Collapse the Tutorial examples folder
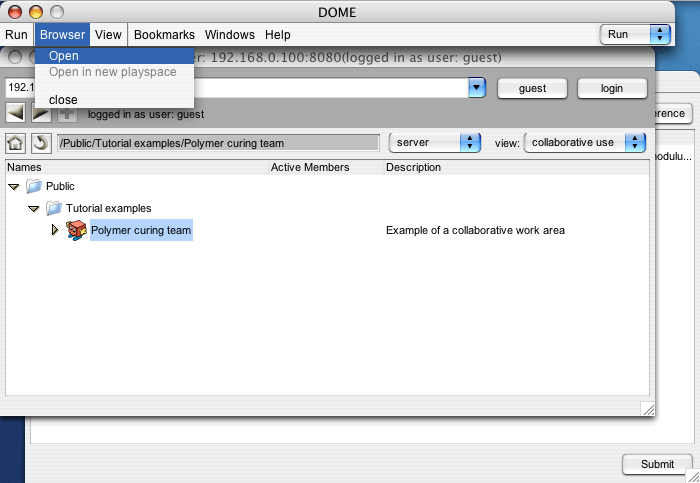The height and width of the screenshot is (483, 700). (34, 208)
